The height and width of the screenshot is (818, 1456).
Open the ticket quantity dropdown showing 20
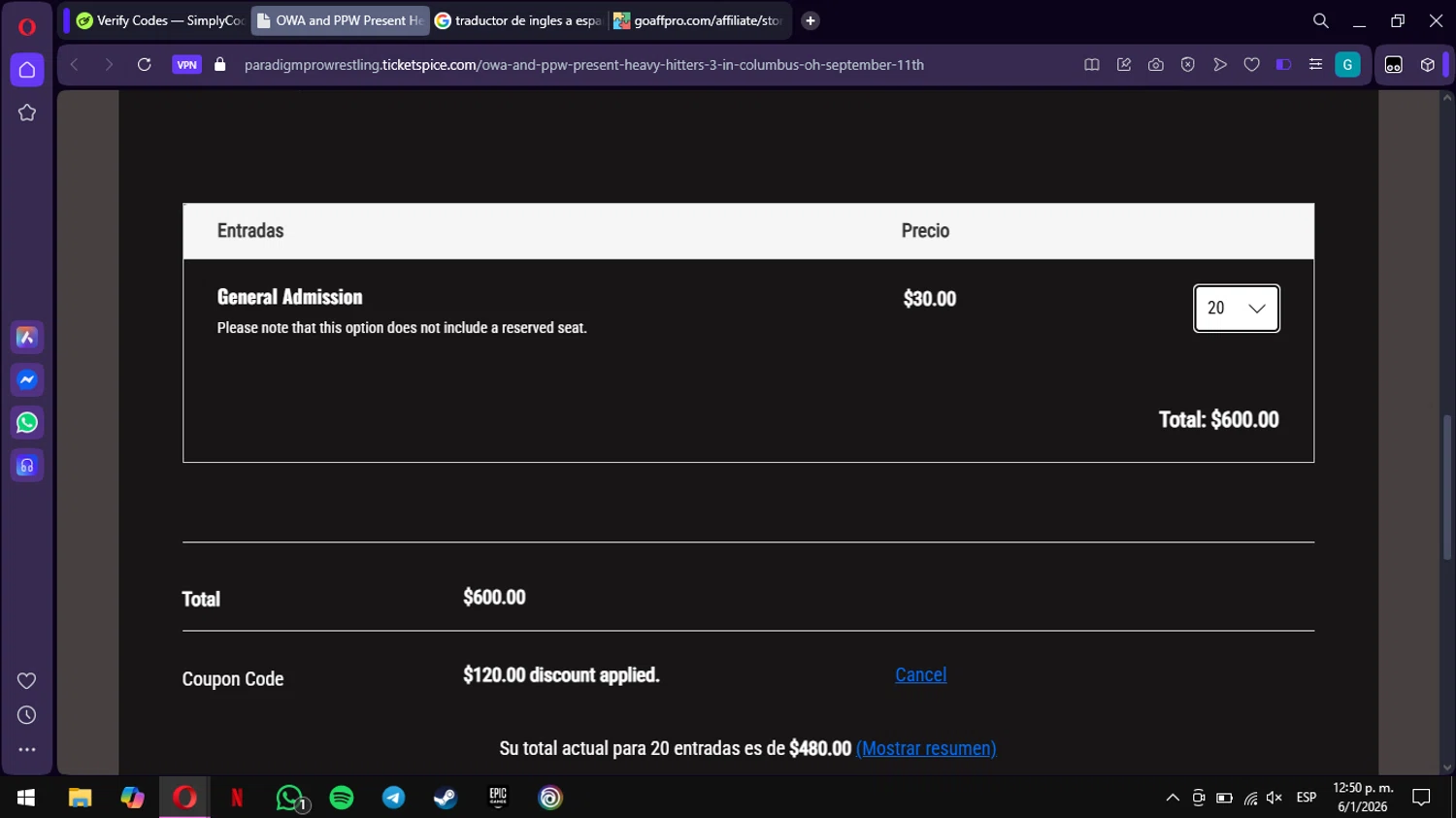(x=1237, y=309)
